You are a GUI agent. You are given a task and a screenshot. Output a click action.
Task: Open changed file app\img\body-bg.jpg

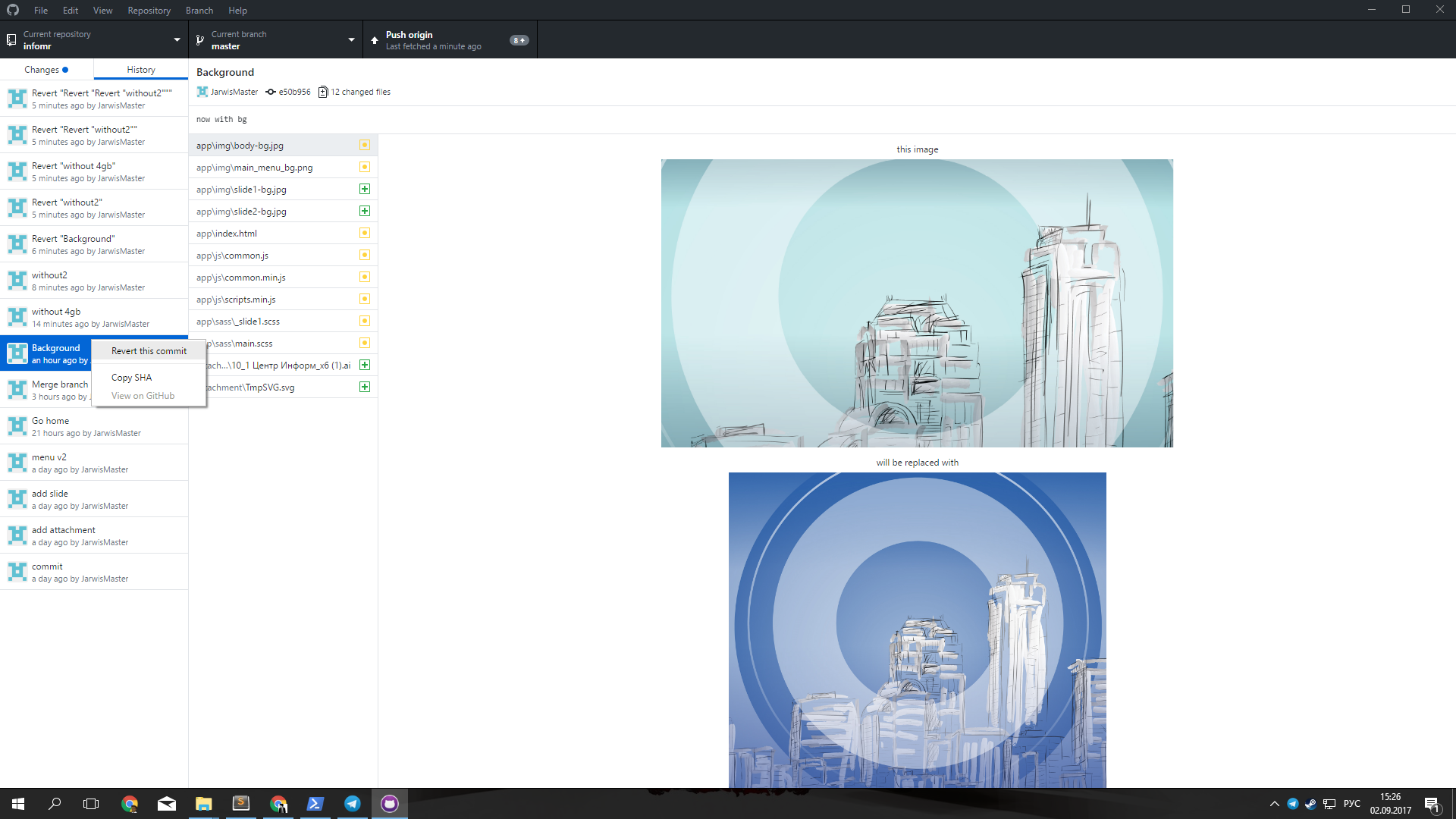283,146
